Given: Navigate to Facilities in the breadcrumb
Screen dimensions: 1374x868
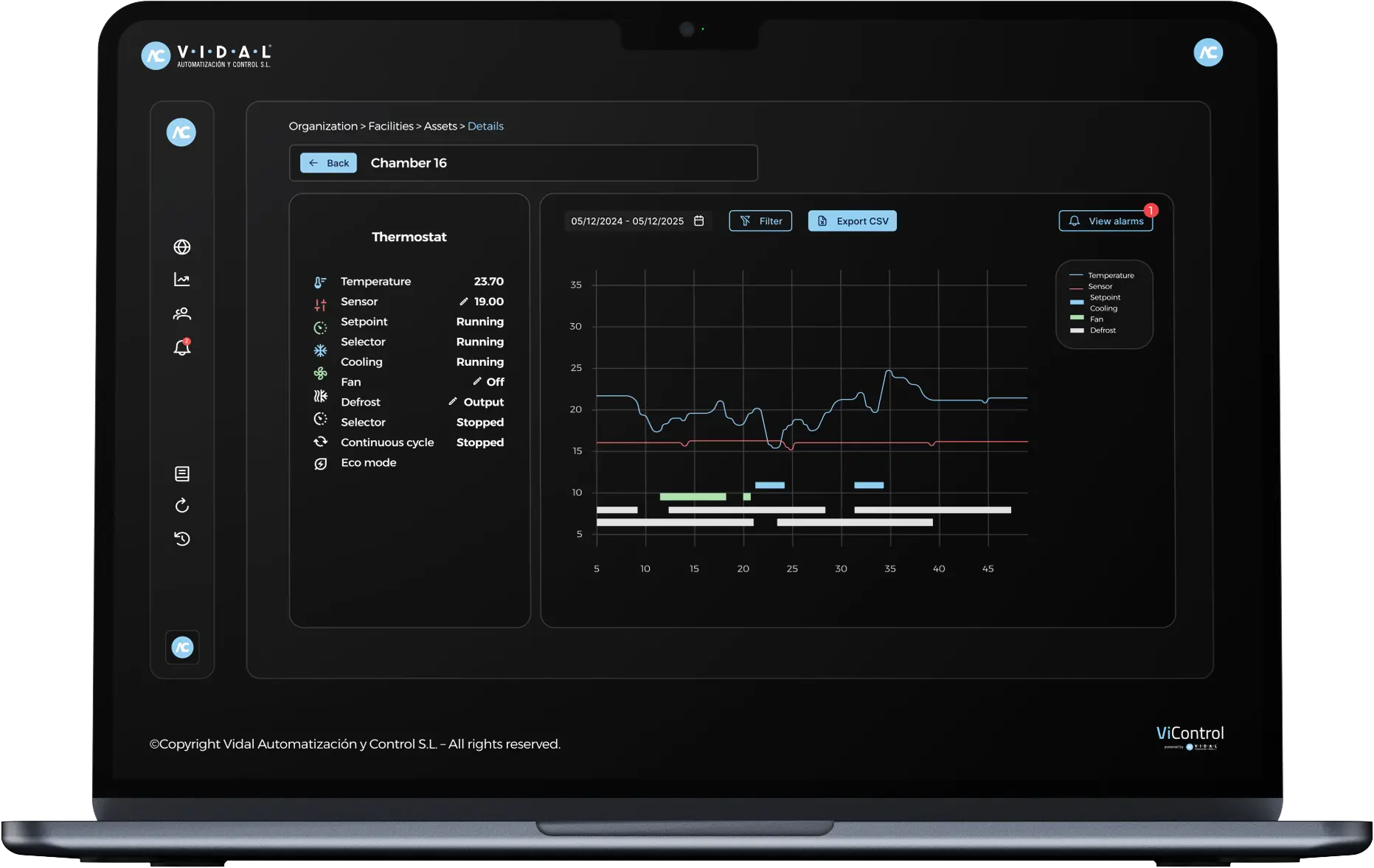Looking at the screenshot, I should point(390,126).
